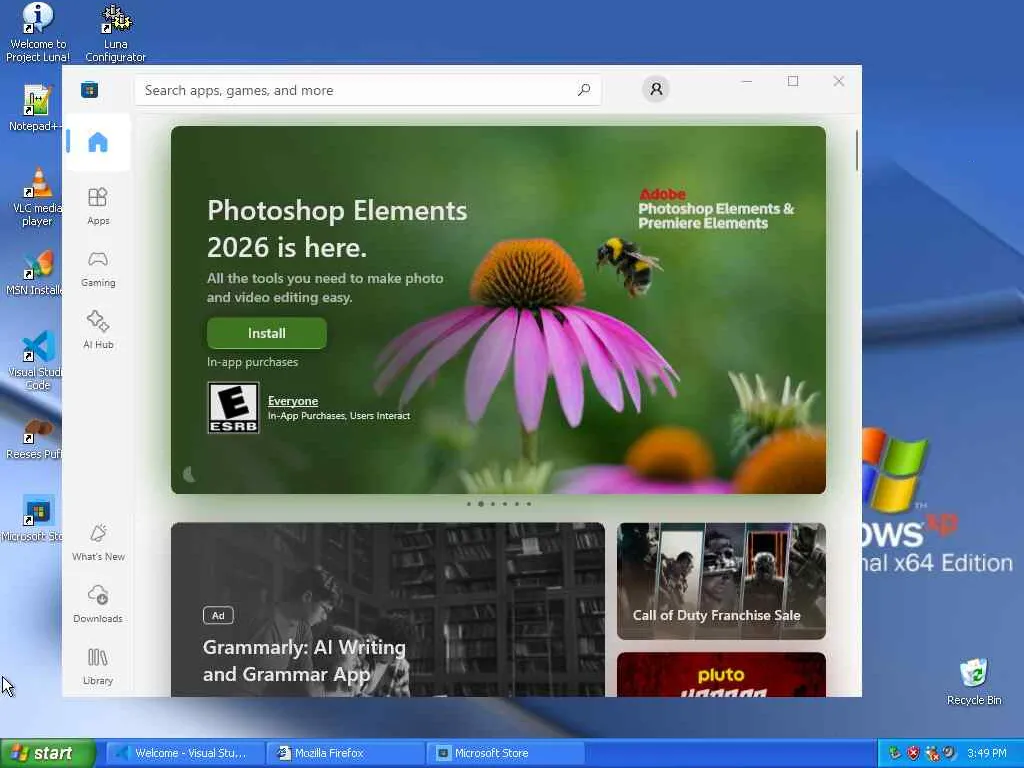Click the green network tray icon
Viewport: 1024px width, 768px height.
point(895,753)
